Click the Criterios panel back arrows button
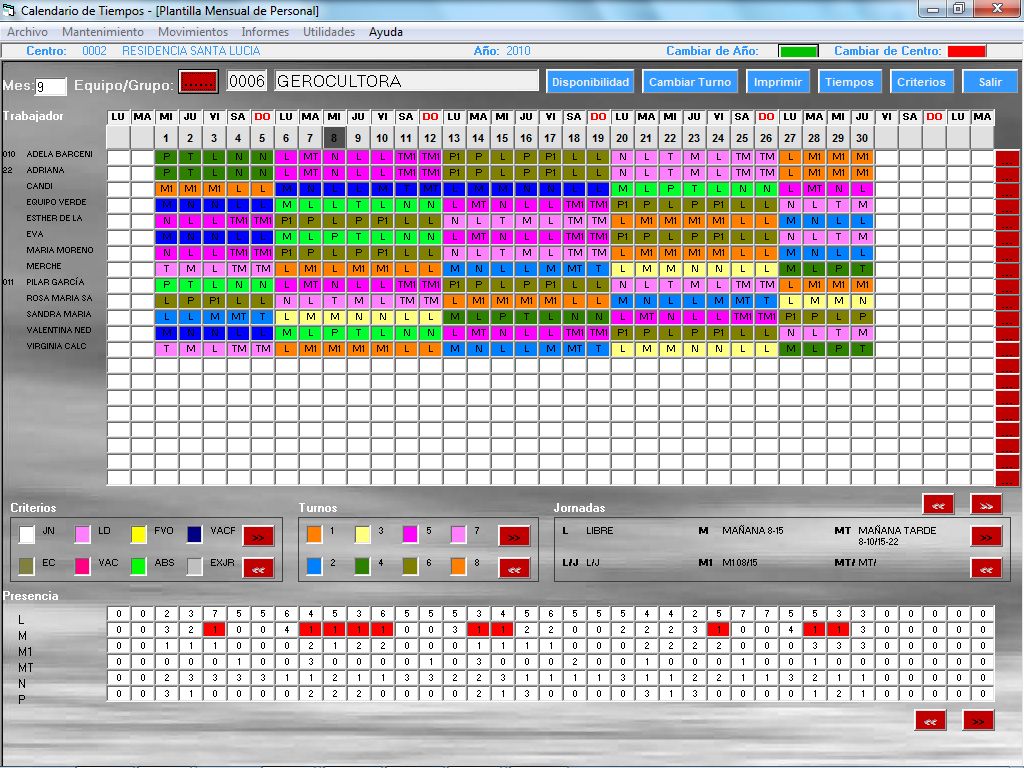The height and width of the screenshot is (768, 1024). [x=258, y=568]
